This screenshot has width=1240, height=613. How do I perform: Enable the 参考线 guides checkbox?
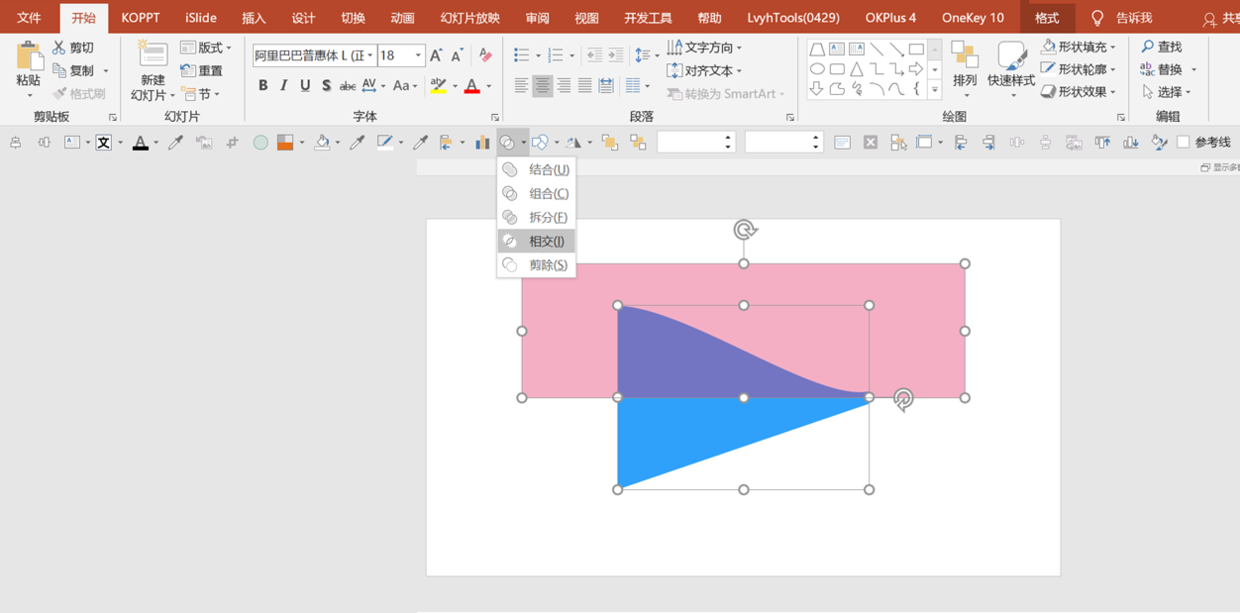click(x=1183, y=142)
